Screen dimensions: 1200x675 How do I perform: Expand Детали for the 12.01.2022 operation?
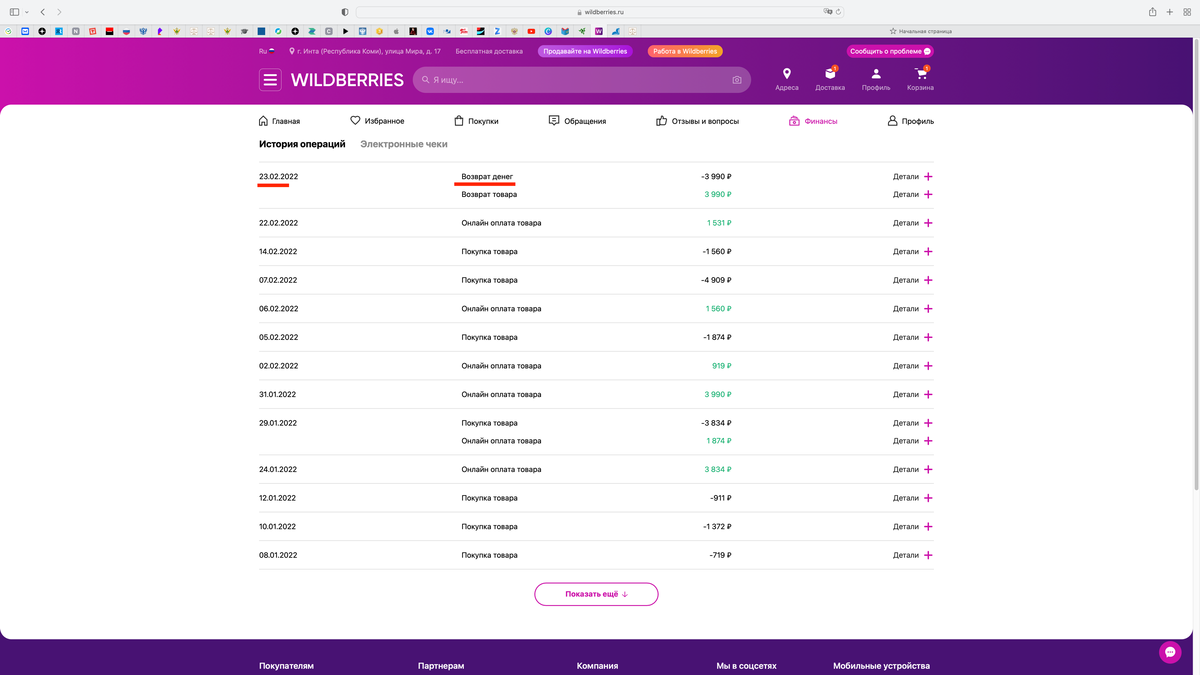[912, 498]
